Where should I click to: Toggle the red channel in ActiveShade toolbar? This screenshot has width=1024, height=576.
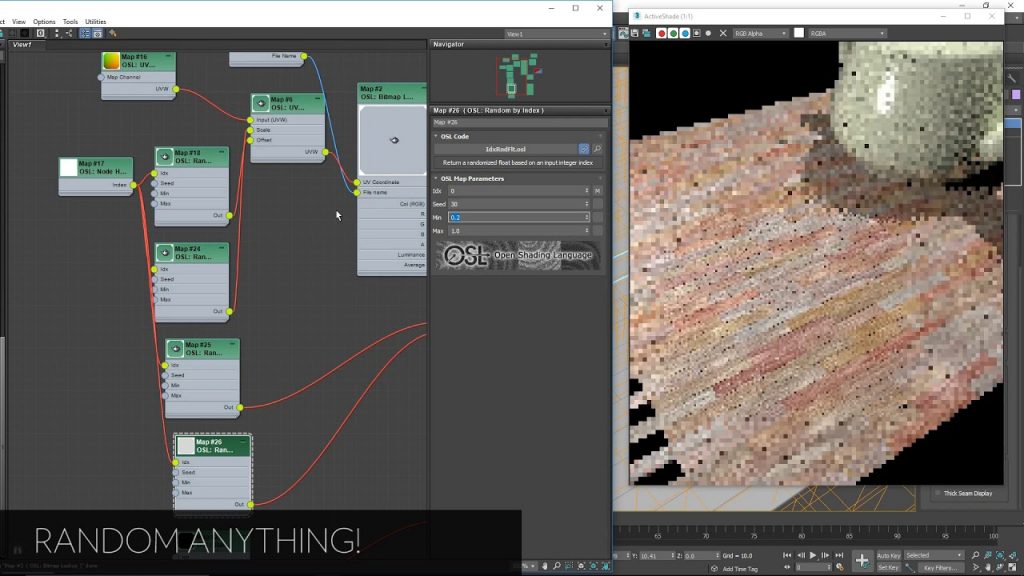661,32
